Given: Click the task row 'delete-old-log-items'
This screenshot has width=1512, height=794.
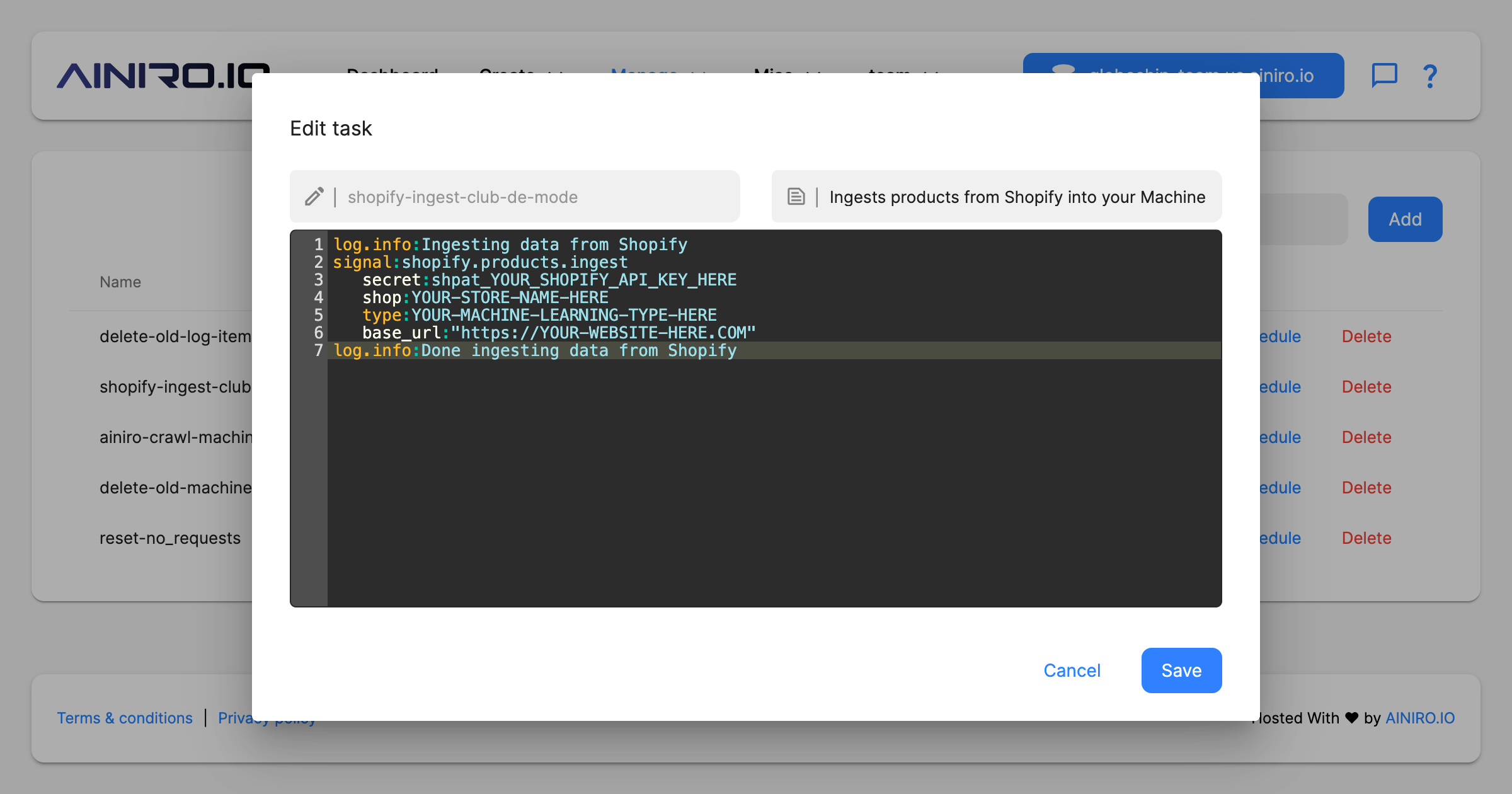Looking at the screenshot, I should tap(176, 337).
